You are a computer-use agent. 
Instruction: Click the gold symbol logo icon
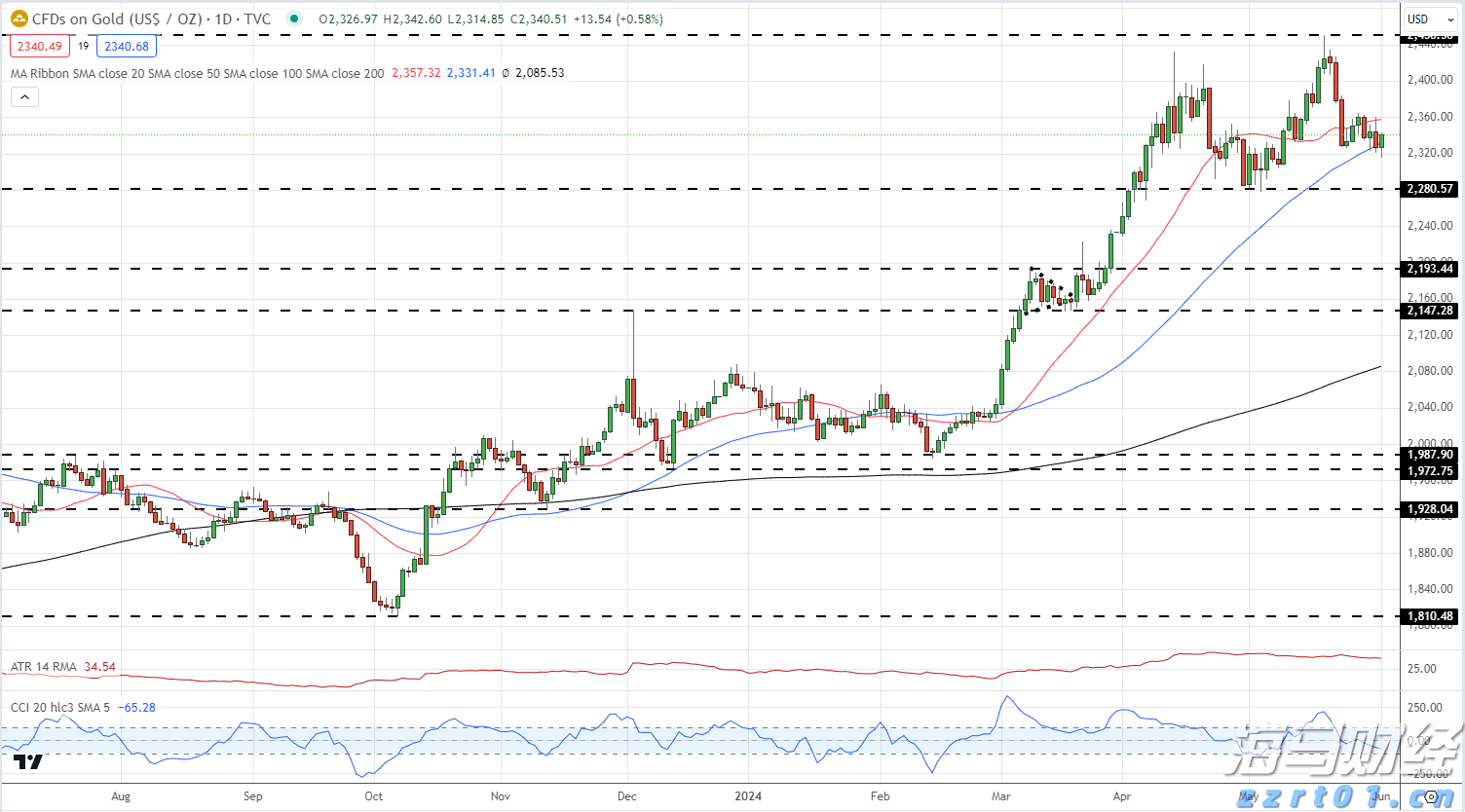19,18
